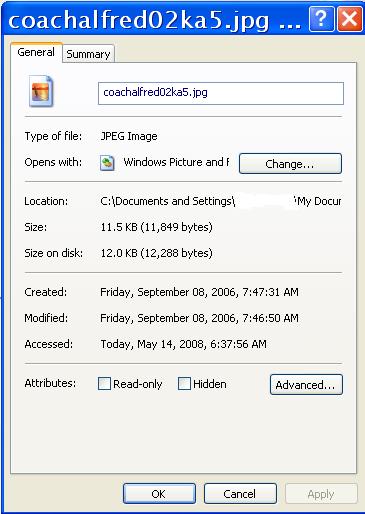Click the Change... button
The height and width of the screenshot is (514, 365).
pyautogui.click(x=290, y=164)
